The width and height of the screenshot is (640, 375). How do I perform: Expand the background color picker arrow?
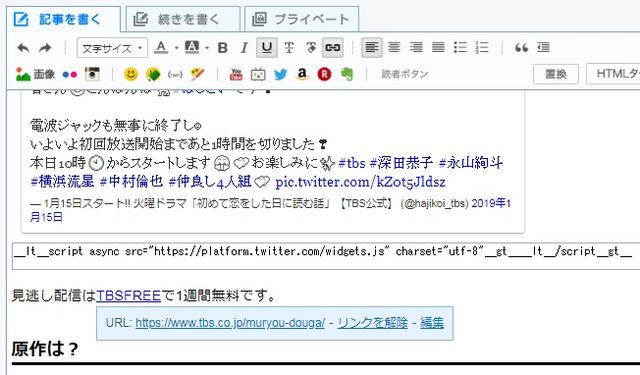point(207,48)
